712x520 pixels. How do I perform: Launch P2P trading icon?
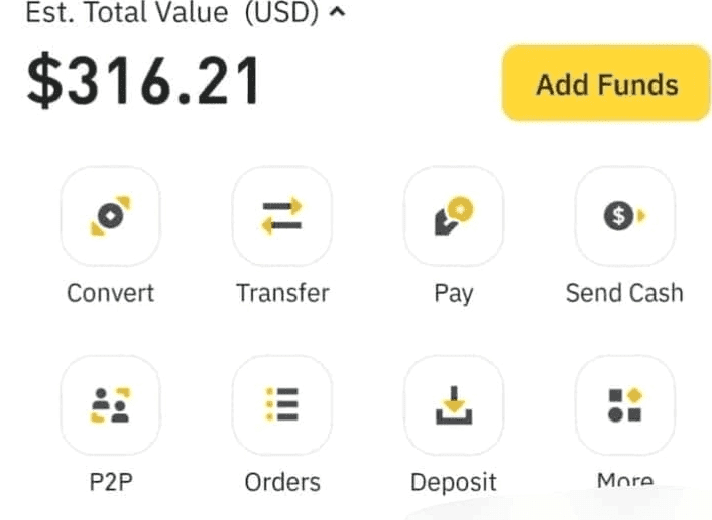point(110,405)
